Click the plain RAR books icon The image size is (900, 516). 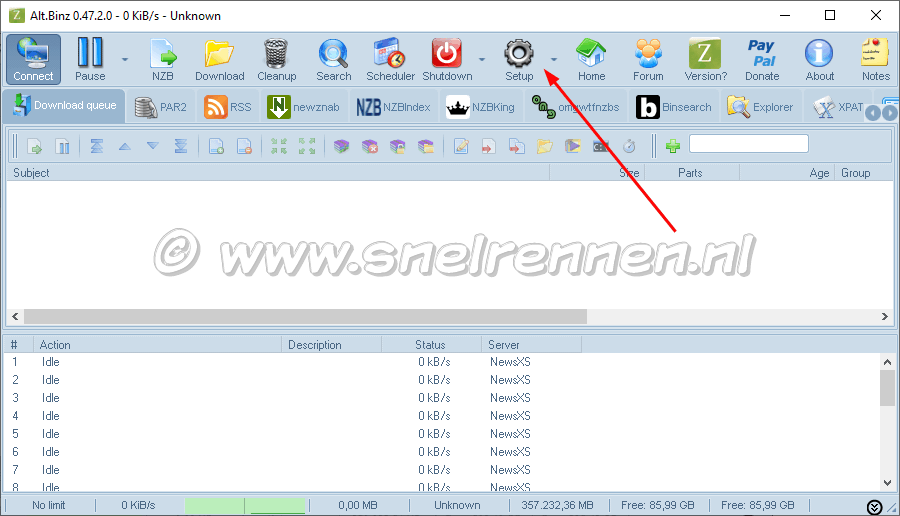pyautogui.click(x=342, y=146)
